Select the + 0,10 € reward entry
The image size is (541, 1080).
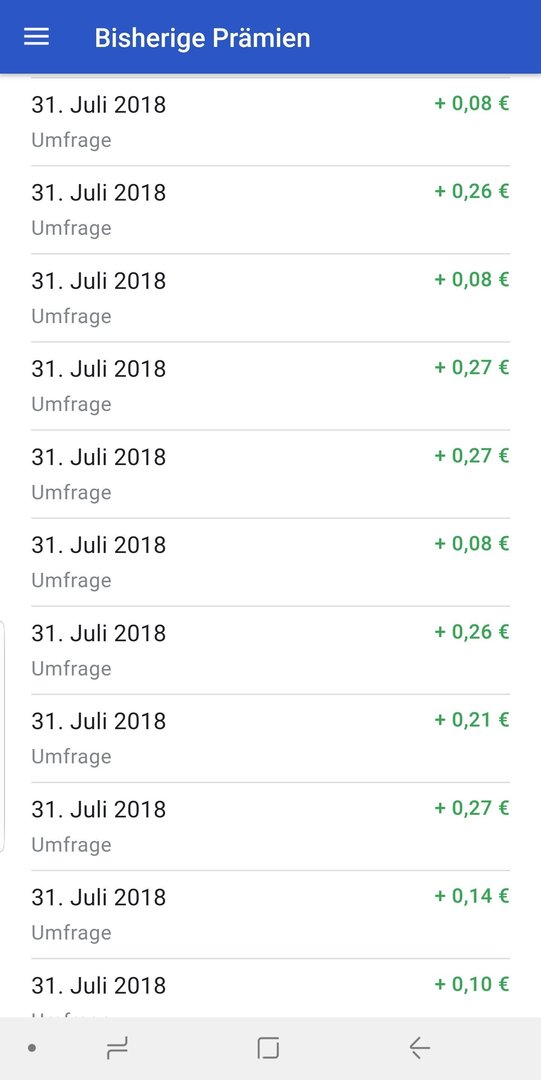(x=270, y=988)
